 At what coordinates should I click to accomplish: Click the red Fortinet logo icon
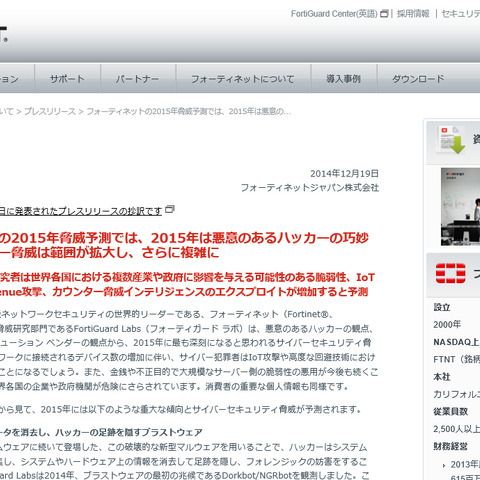[x=451, y=273]
